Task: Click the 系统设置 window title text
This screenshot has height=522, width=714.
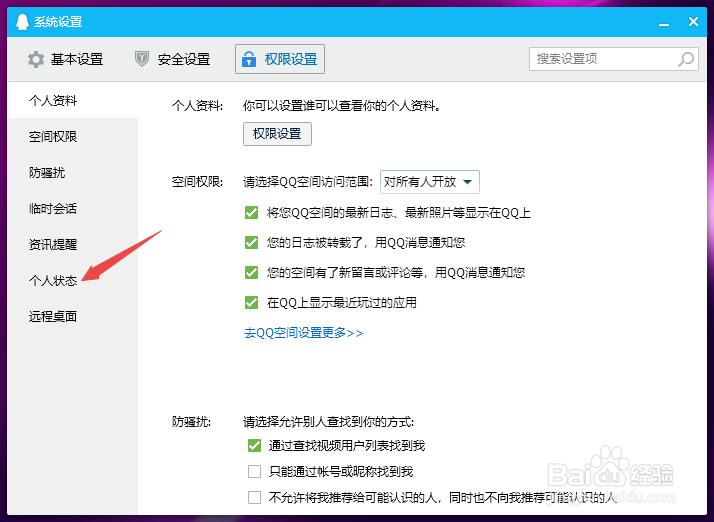Action: click(58, 22)
